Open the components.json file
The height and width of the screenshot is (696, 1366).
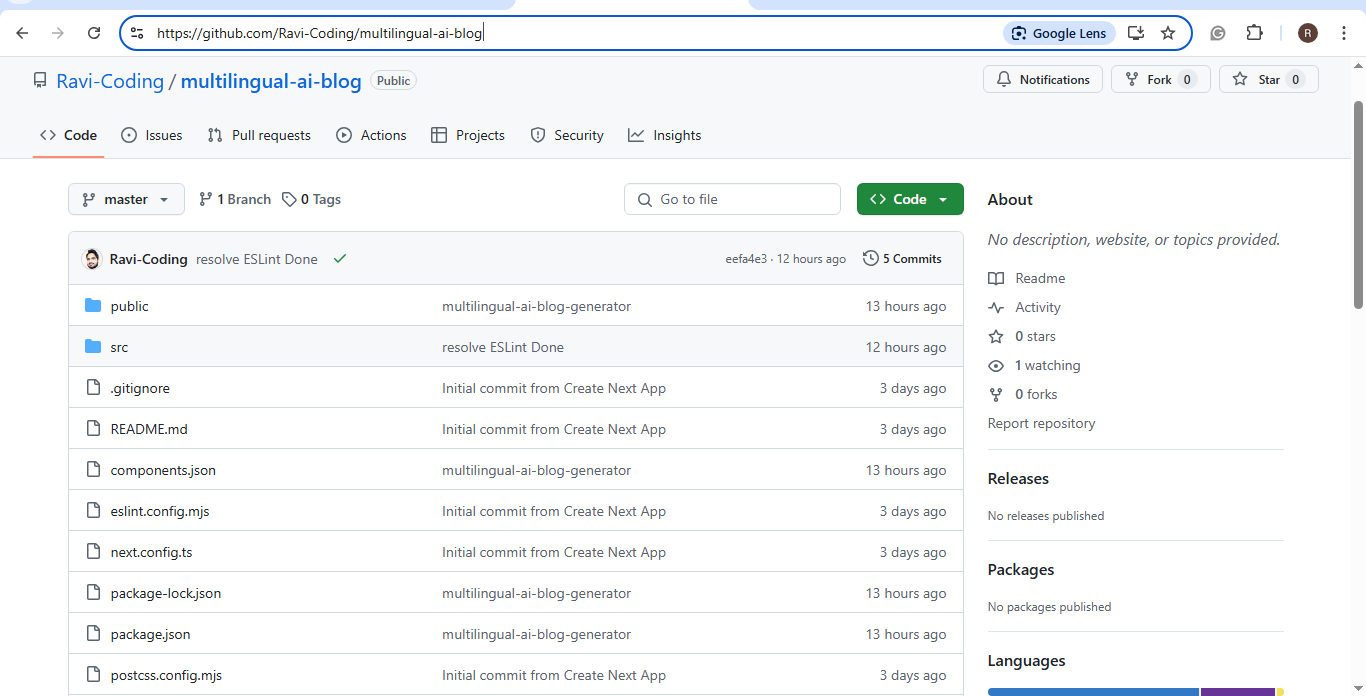pyautogui.click(x=163, y=470)
